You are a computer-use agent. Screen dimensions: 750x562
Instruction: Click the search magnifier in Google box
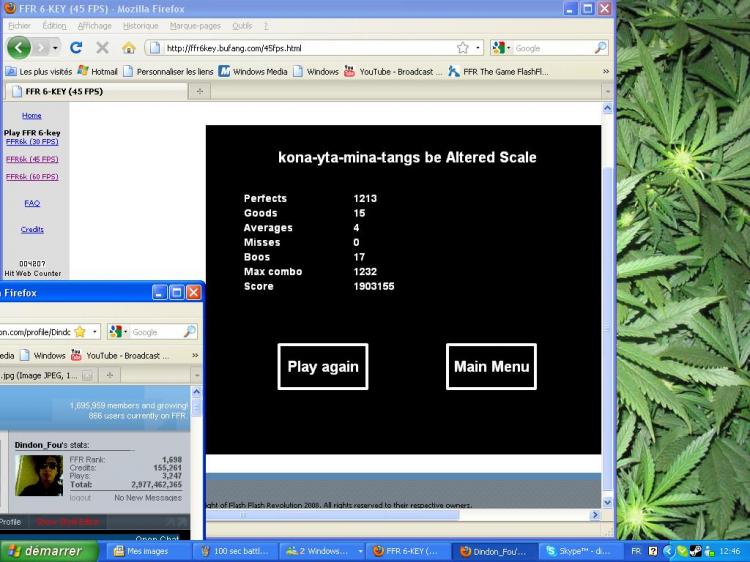click(600, 48)
